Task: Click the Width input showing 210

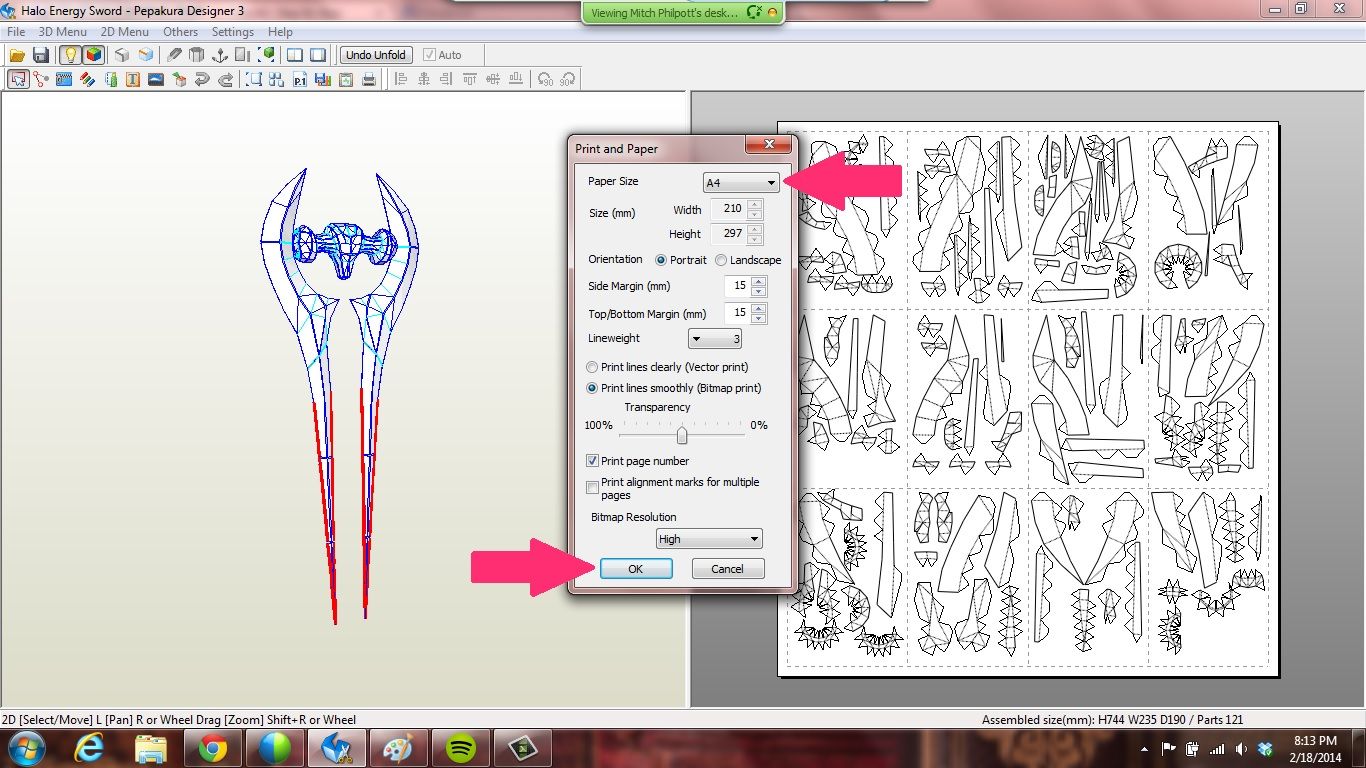Action: [732, 209]
